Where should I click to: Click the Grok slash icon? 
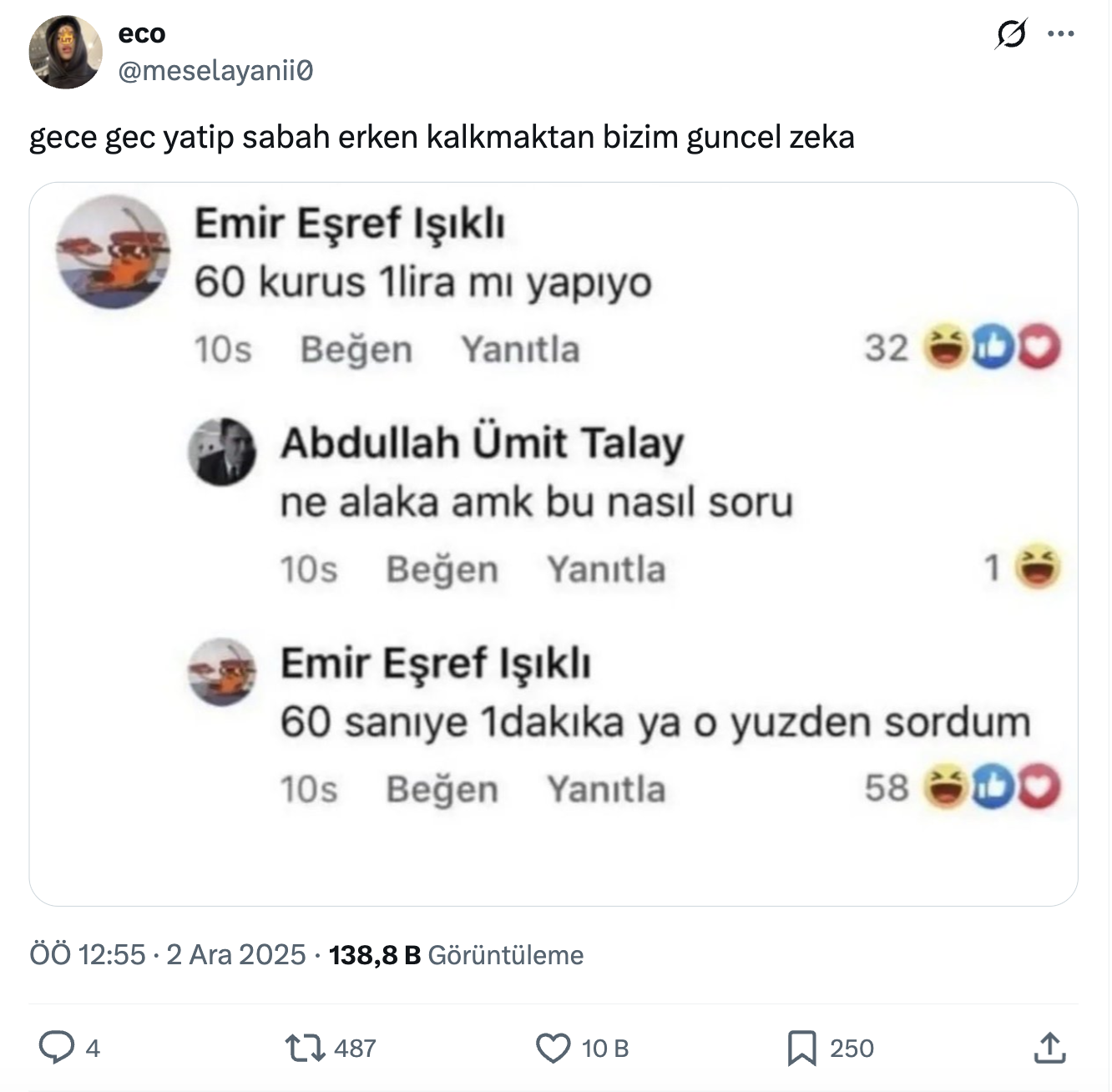pyautogui.click(x=1011, y=35)
